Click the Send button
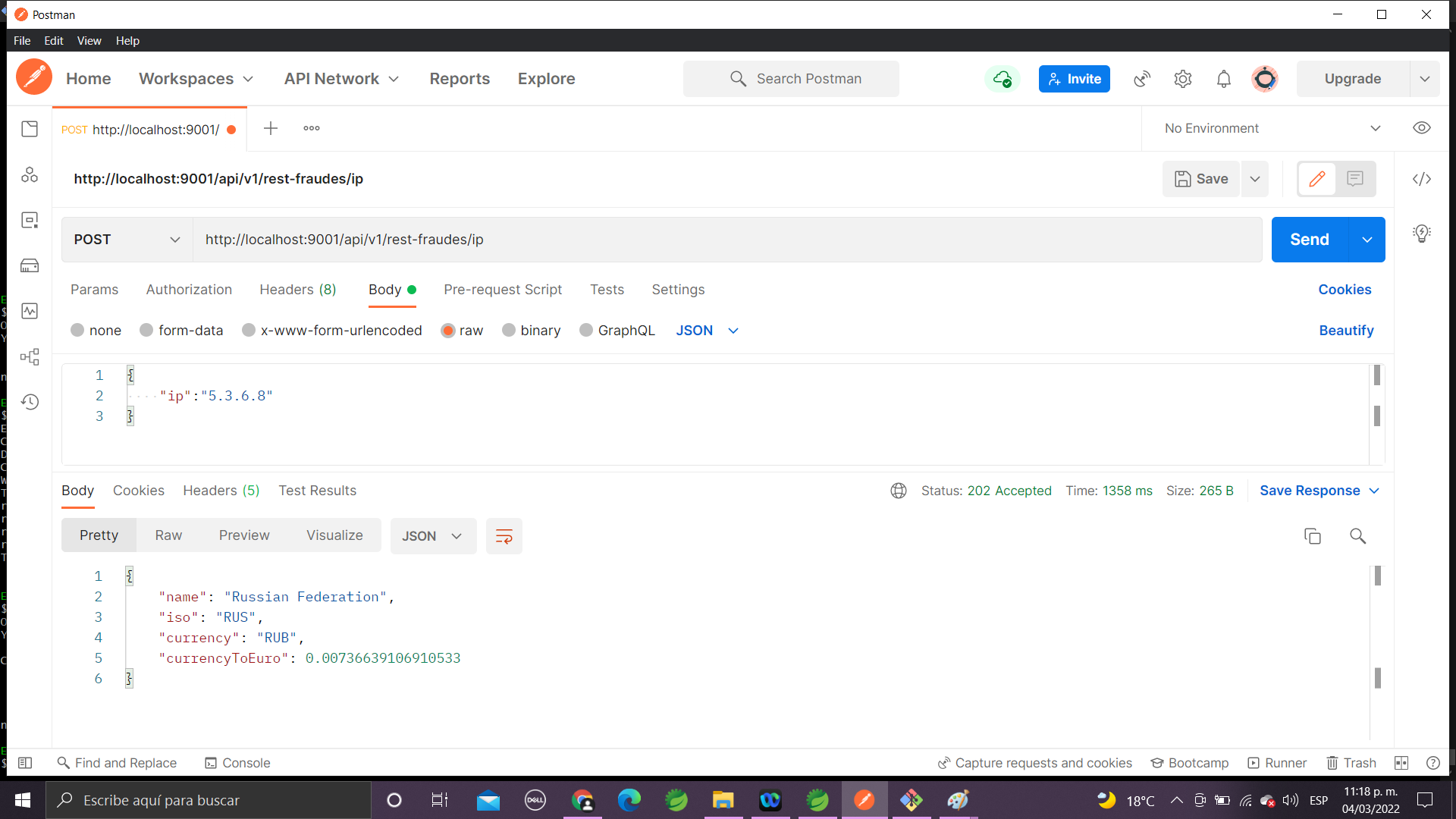Screen dimensions: 1456x819 tap(1310, 240)
